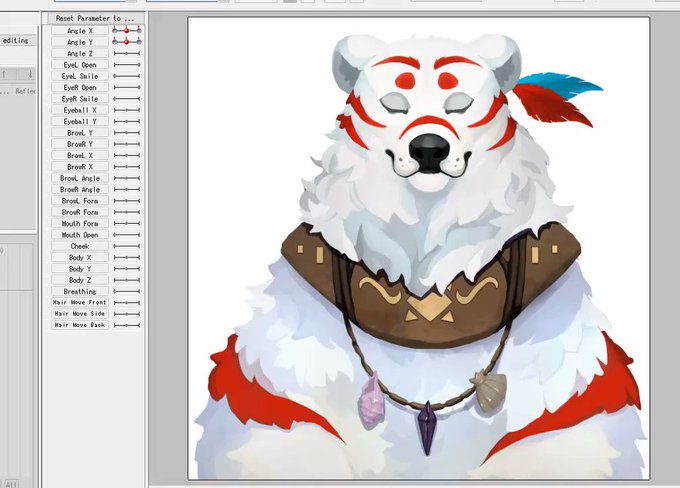Click the polar bear model in canvas

pos(418,256)
